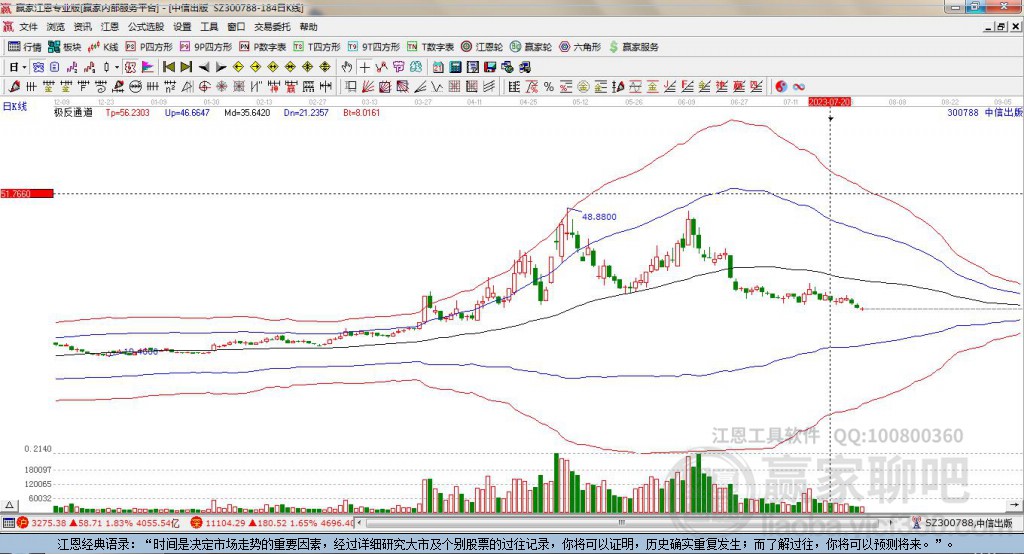1024x554 pixels.
Task: Launch the 赢家轮 wheel tool
Action: [531, 46]
